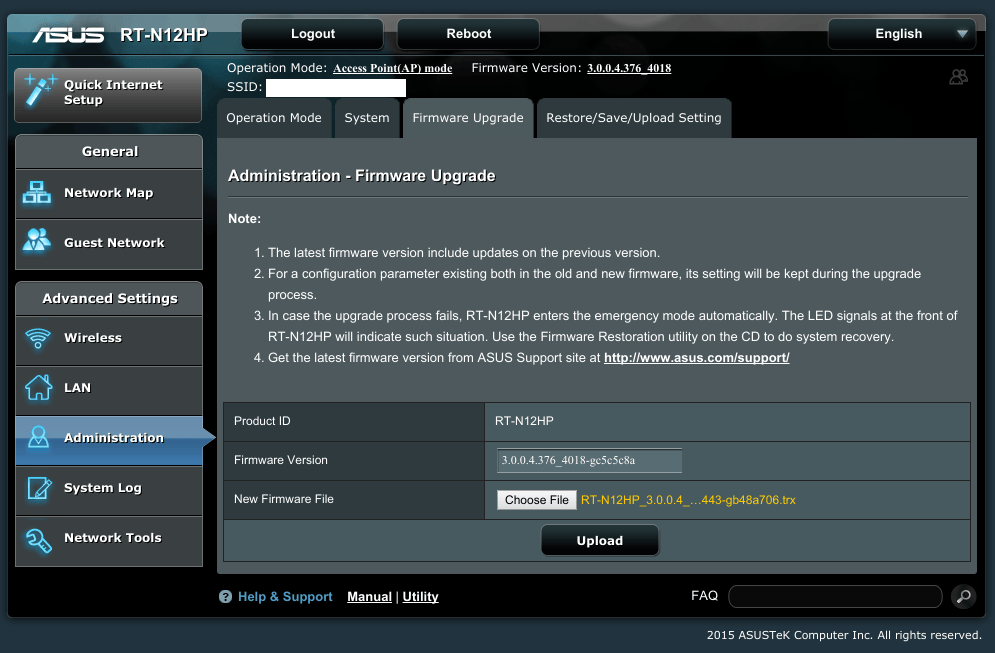Click the System Log notepad icon
This screenshot has height=653, width=995.
tap(39, 487)
